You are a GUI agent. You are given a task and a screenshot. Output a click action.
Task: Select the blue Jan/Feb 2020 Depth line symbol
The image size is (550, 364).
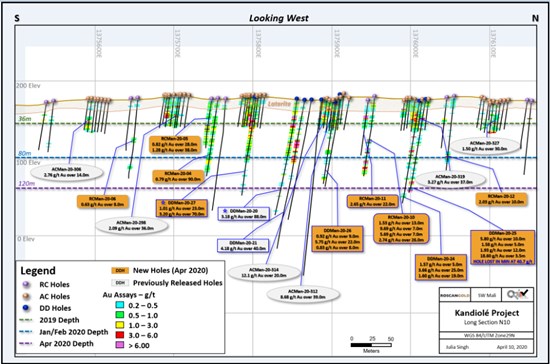26,332
